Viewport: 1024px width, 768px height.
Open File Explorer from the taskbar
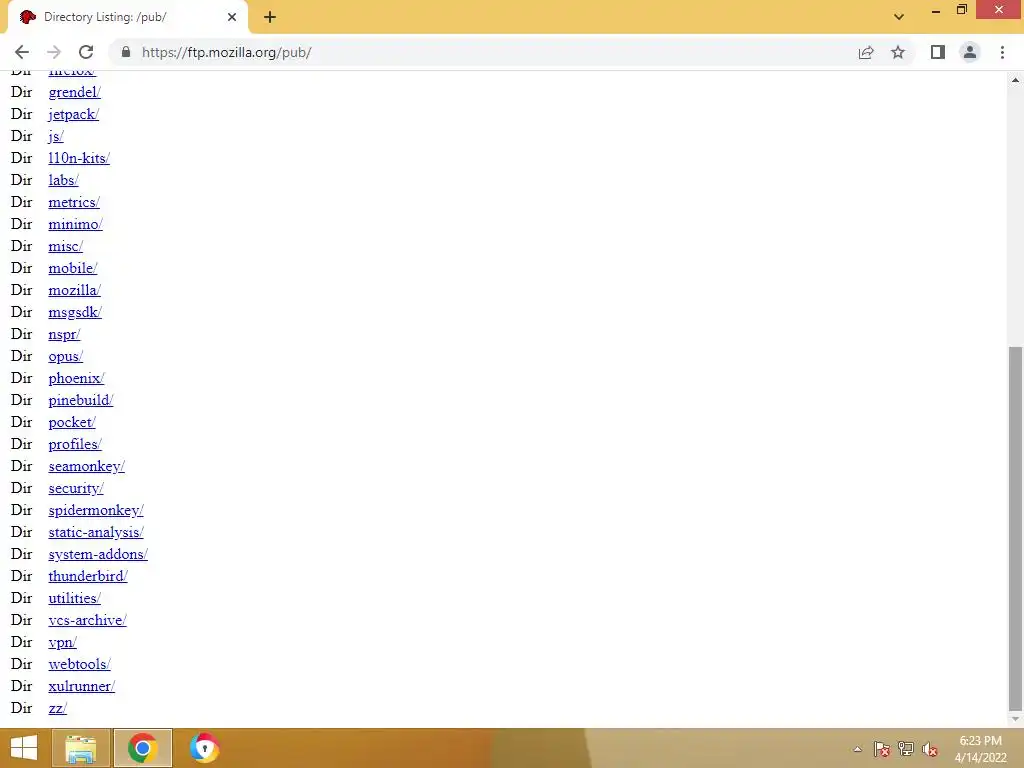pos(80,748)
